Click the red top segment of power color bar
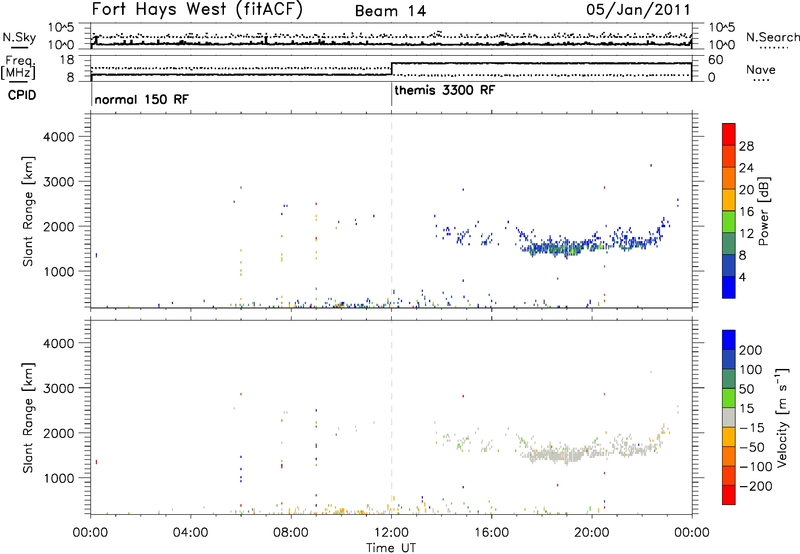Screen dimensions: 800x554 coord(729,134)
